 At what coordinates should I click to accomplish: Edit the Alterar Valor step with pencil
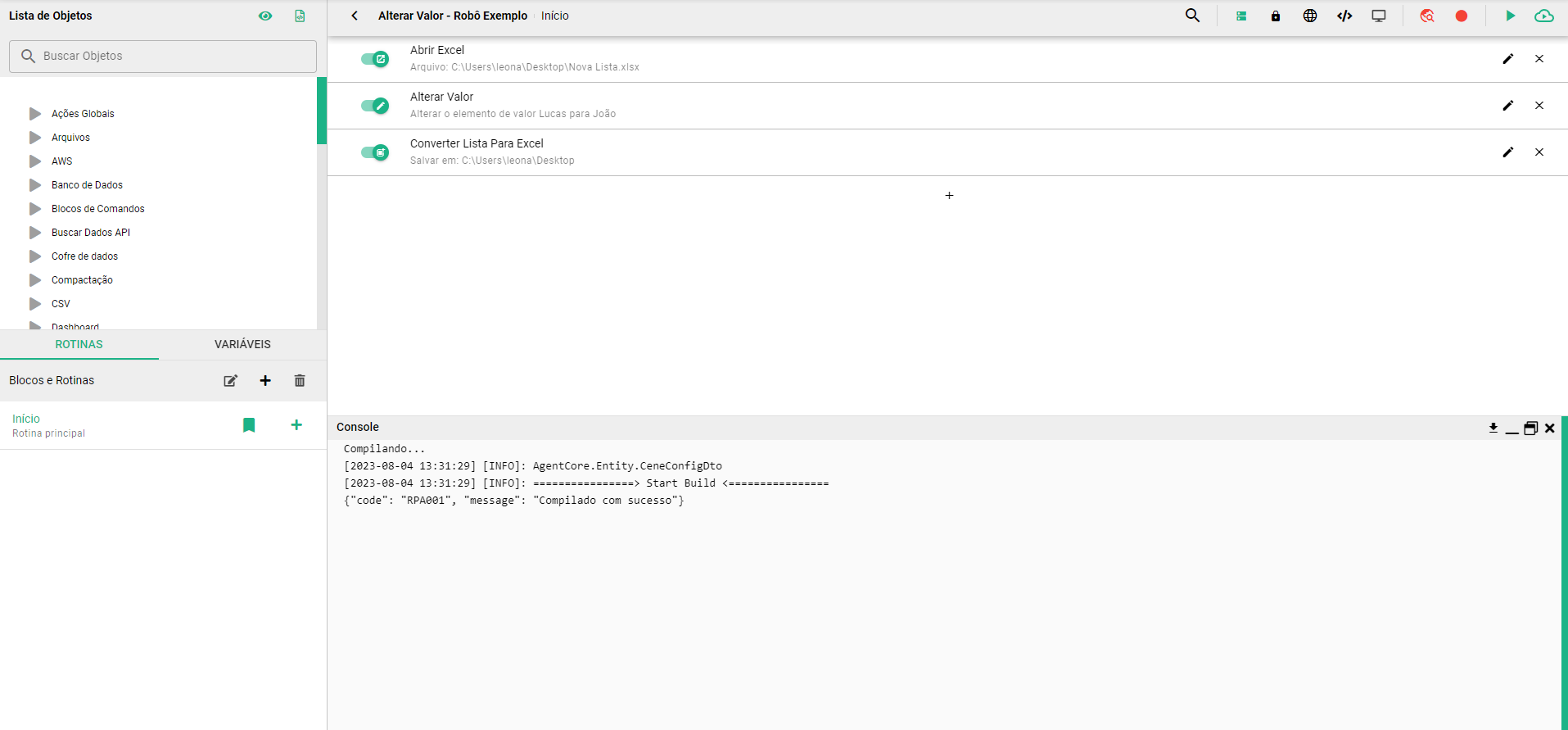click(x=1508, y=106)
